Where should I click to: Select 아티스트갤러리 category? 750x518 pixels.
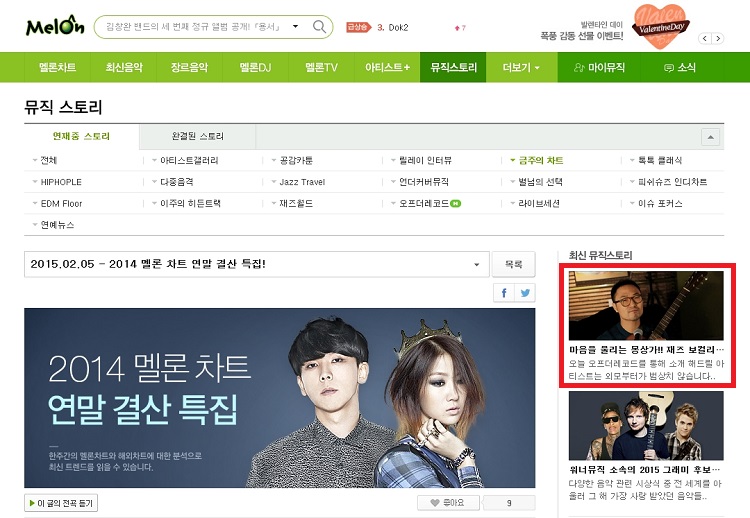point(189,160)
